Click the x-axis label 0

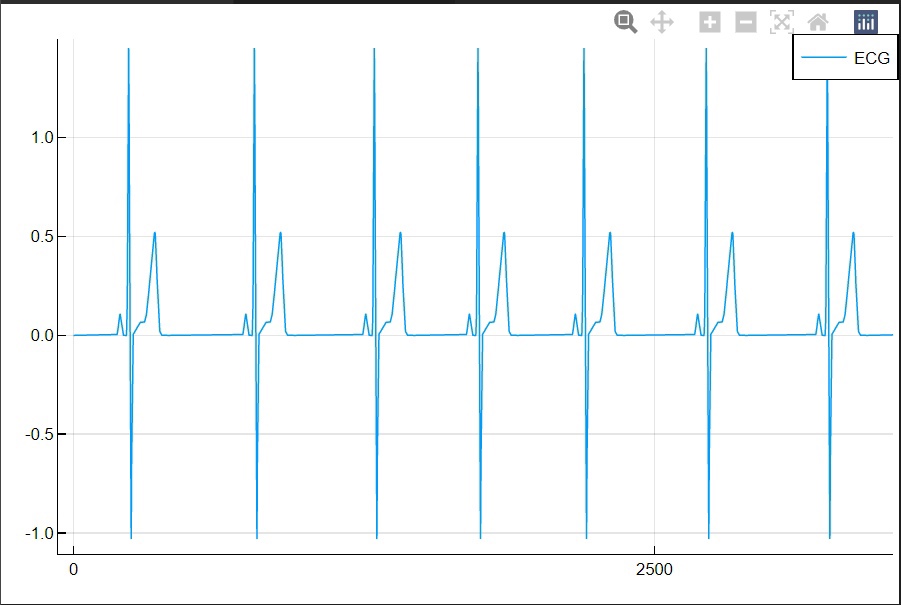pyautogui.click(x=74, y=569)
